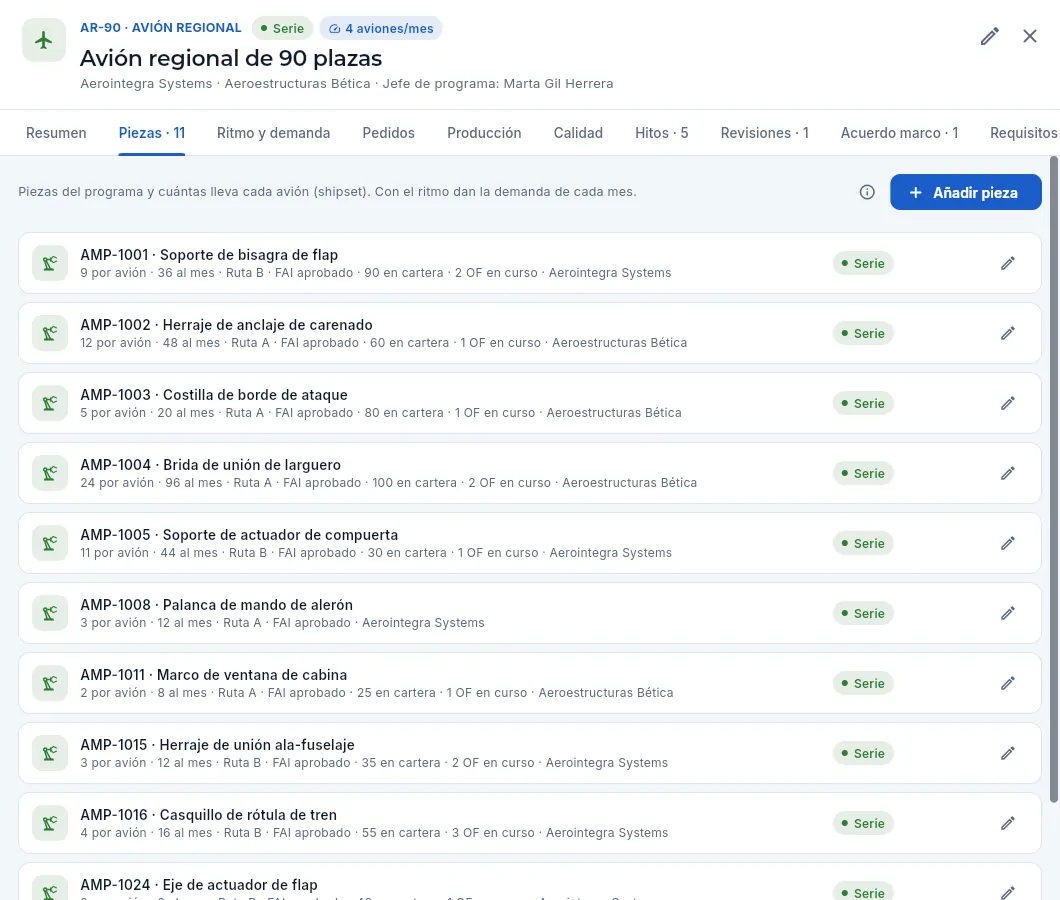Click the green airplane program icon
This screenshot has height=900, width=1060.
[x=44, y=40]
